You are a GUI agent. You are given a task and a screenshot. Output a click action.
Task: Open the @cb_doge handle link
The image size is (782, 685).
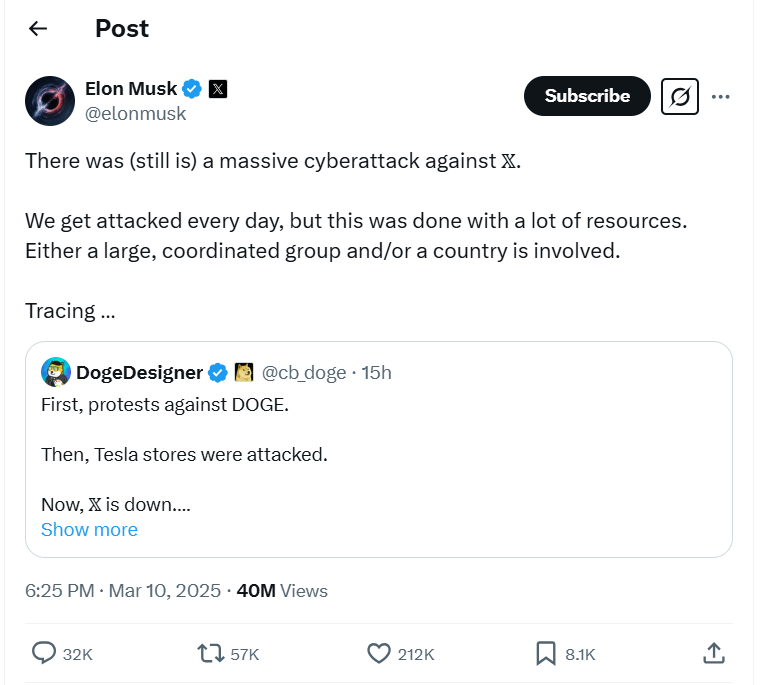[x=304, y=373]
